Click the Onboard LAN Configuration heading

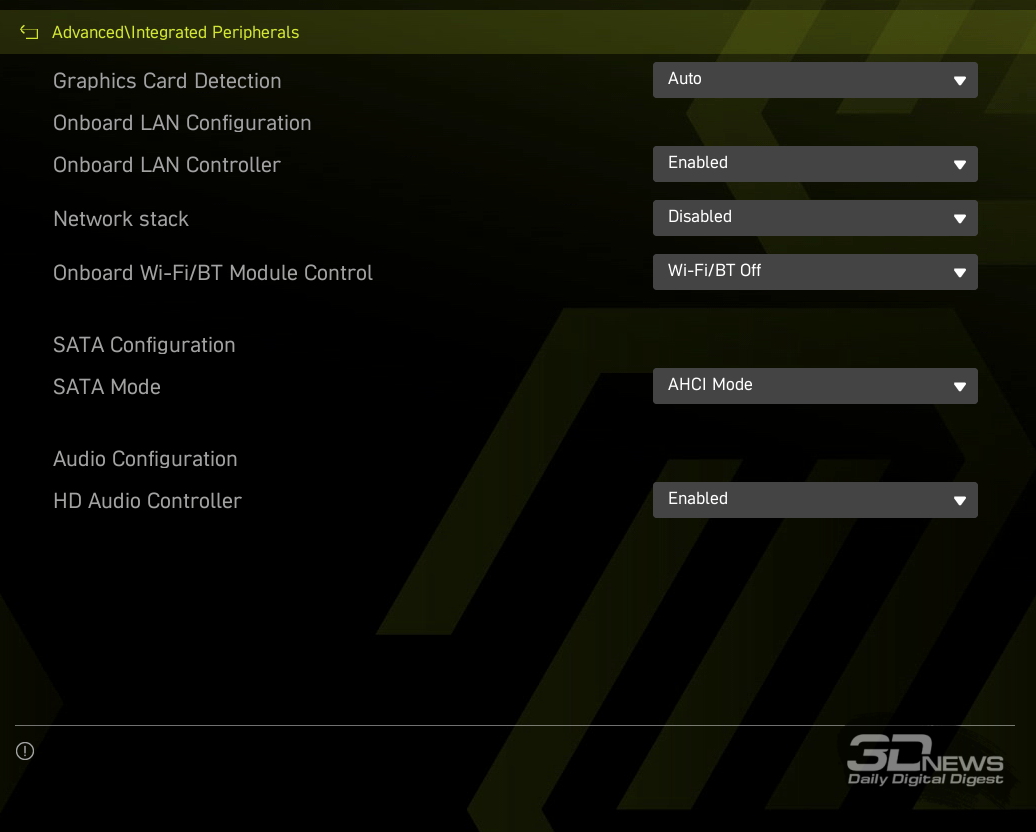pos(182,123)
